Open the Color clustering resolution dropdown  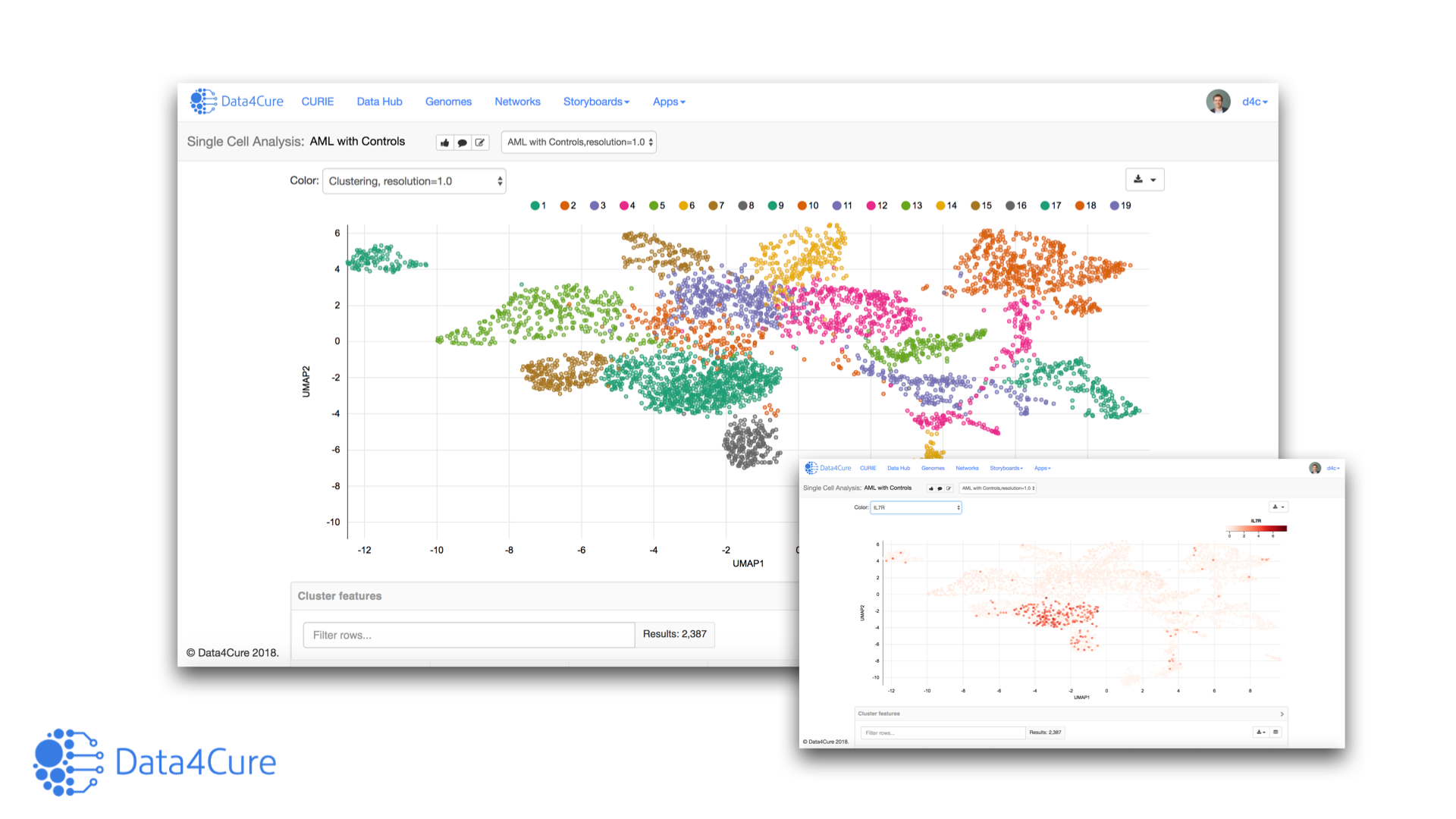[x=414, y=180]
